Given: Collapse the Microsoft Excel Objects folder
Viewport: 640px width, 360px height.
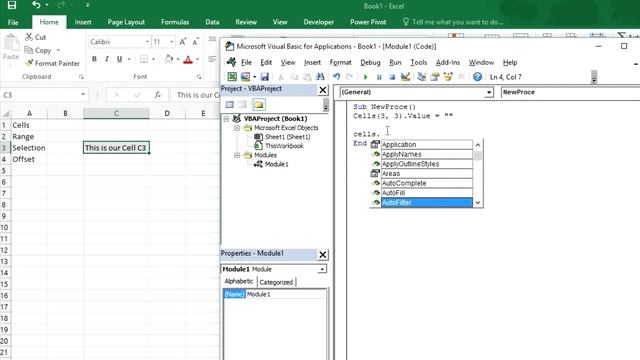Looking at the screenshot, I should [237, 128].
